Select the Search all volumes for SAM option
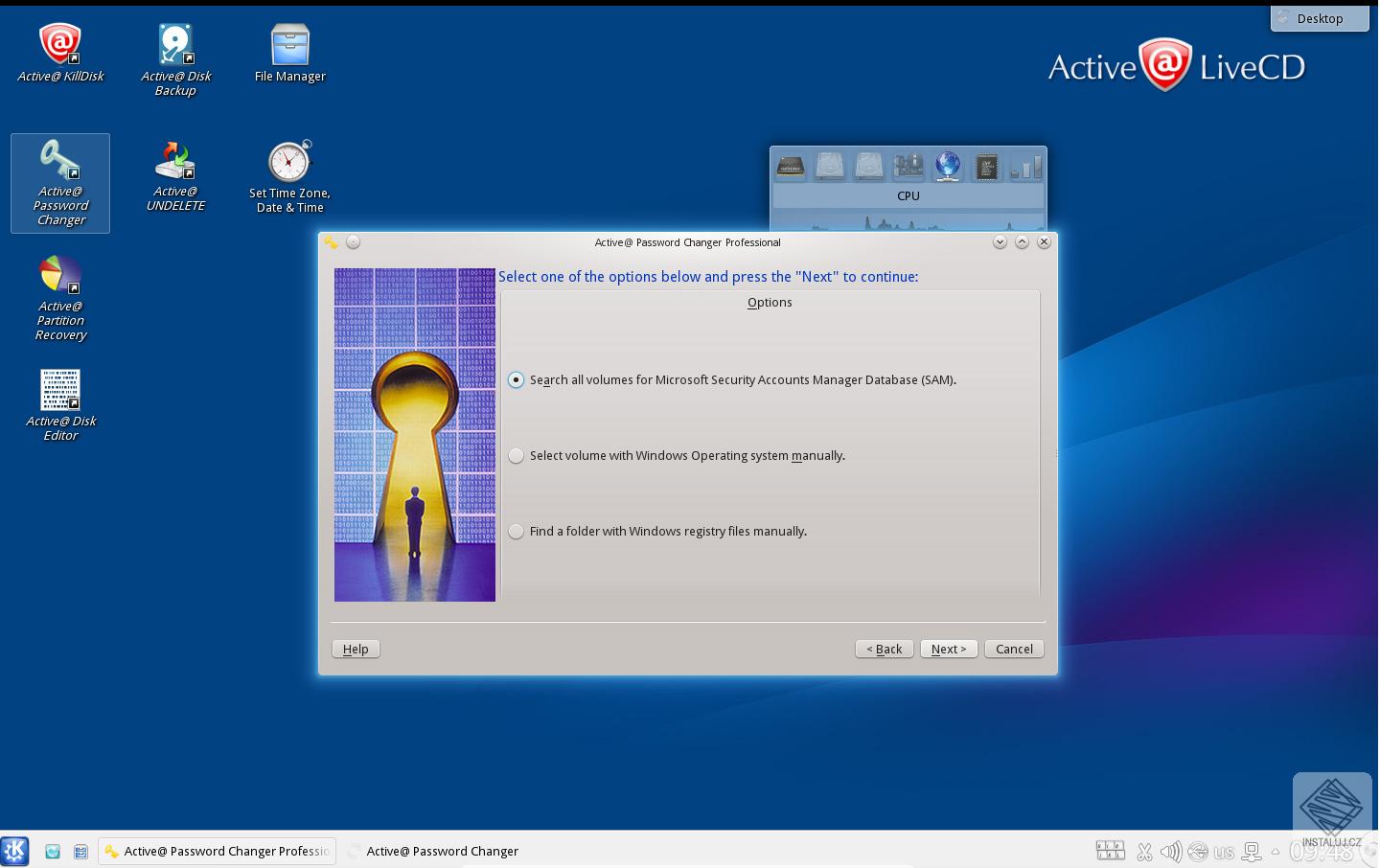This screenshot has height=868, width=1380. pyautogui.click(x=516, y=379)
